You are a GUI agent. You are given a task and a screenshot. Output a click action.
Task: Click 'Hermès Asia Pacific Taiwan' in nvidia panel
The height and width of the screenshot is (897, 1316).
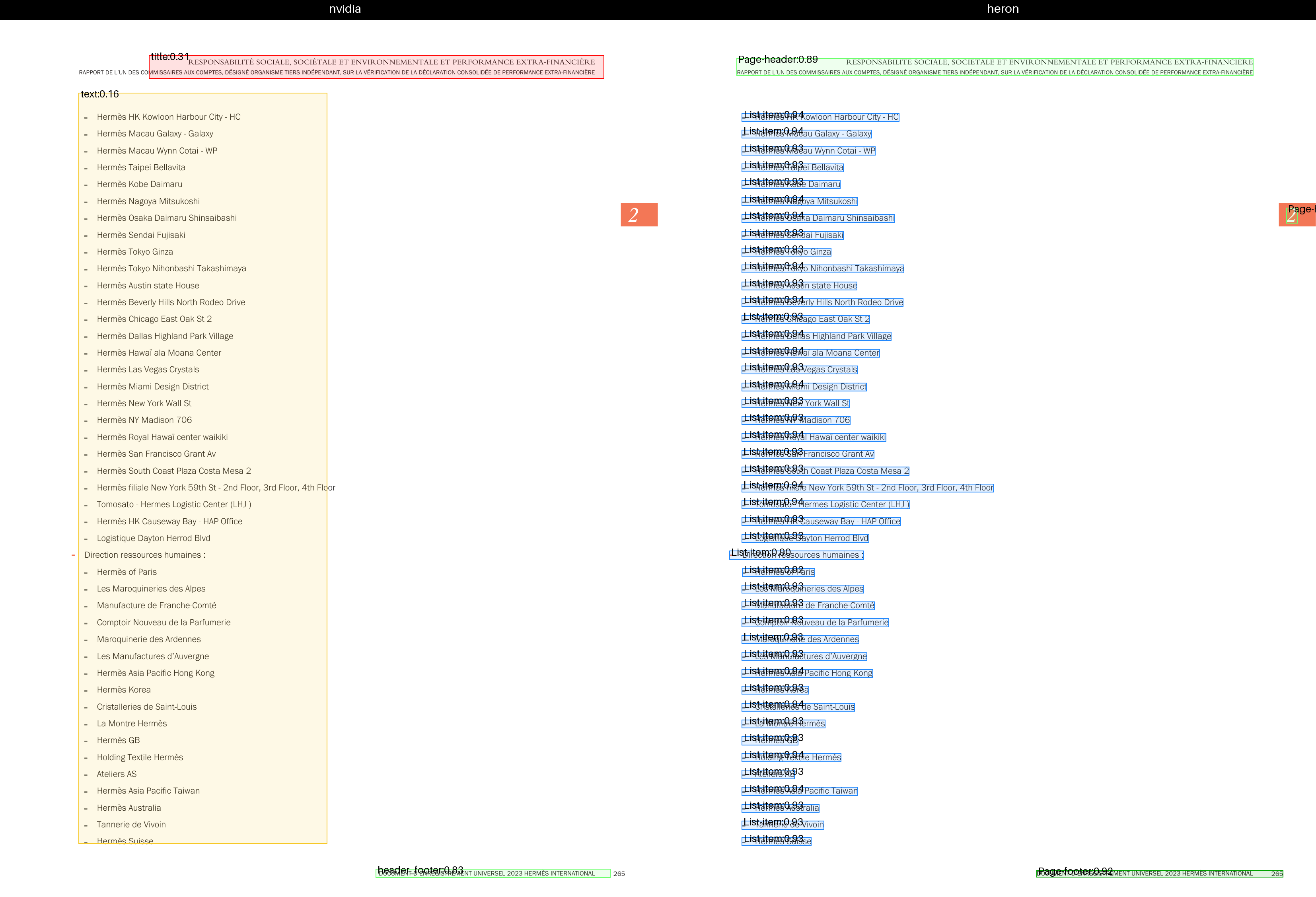148,791
